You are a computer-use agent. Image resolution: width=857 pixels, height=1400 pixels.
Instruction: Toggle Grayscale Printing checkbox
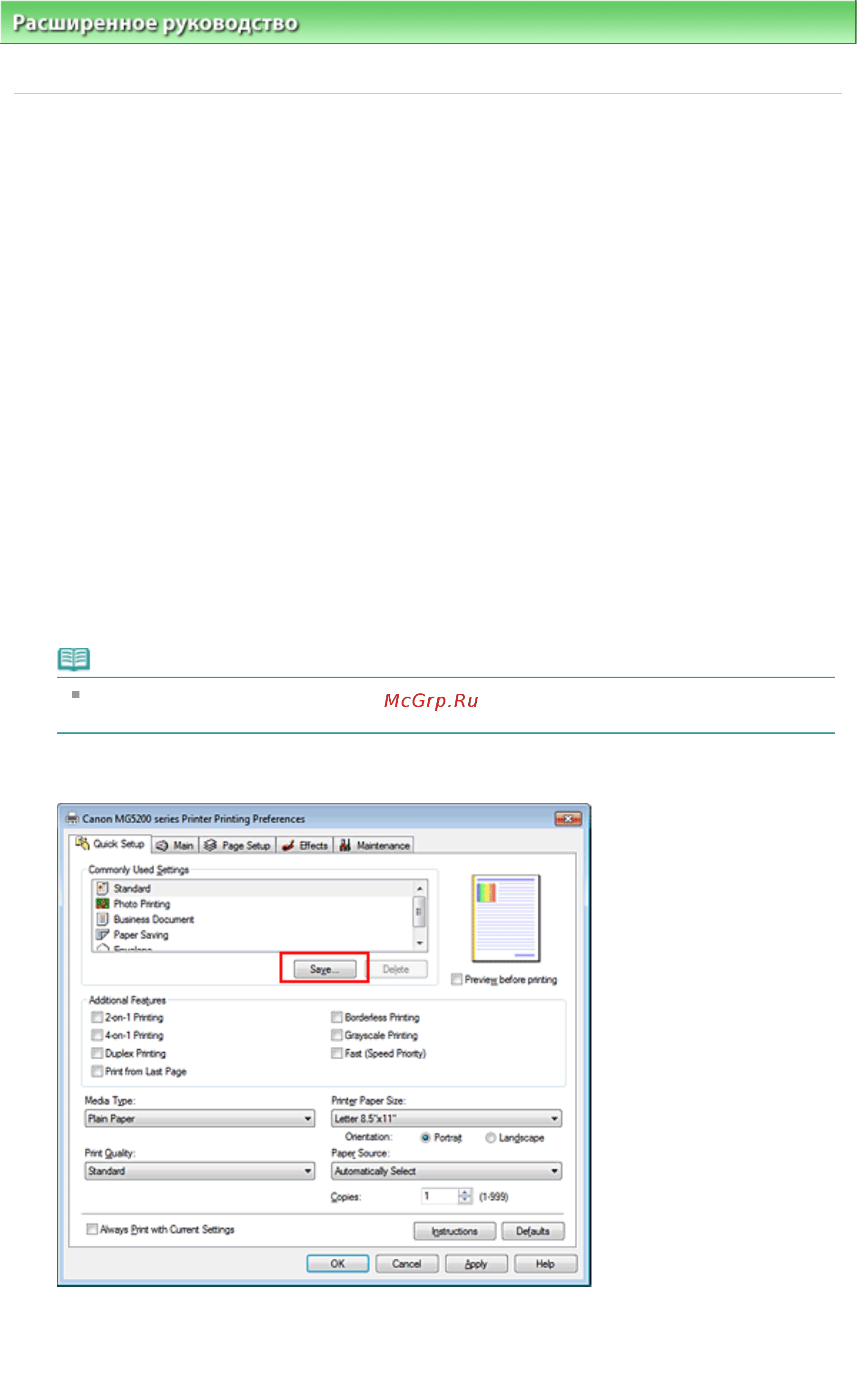tap(337, 1035)
